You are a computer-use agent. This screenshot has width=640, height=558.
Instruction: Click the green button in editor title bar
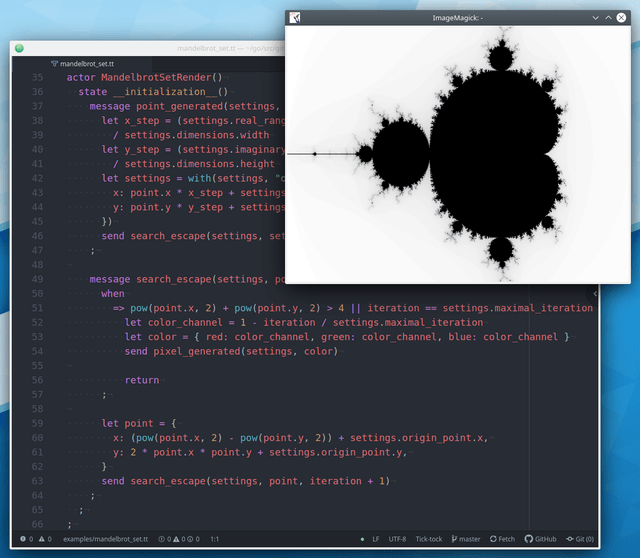[19, 48]
